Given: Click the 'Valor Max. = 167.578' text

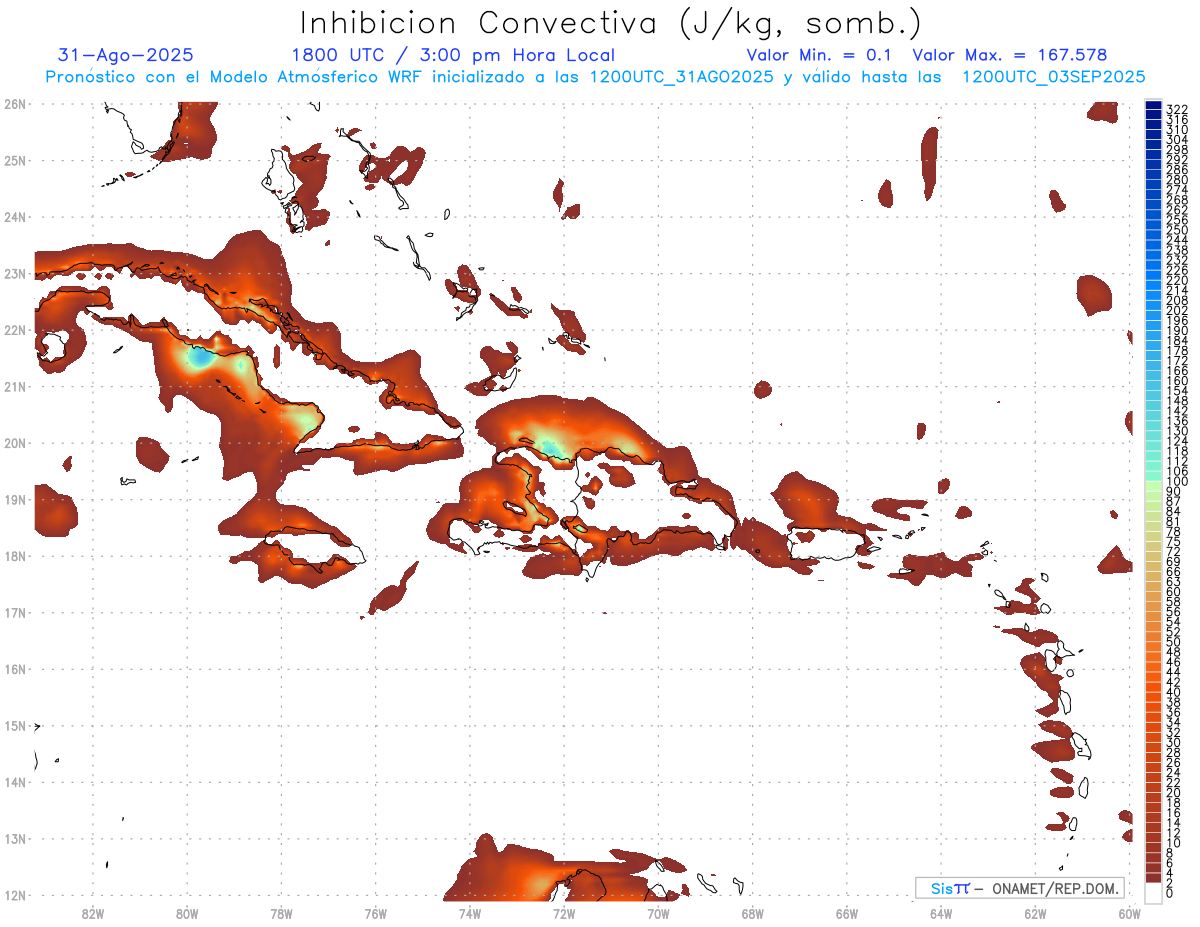Looking at the screenshot, I should 1010,55.
